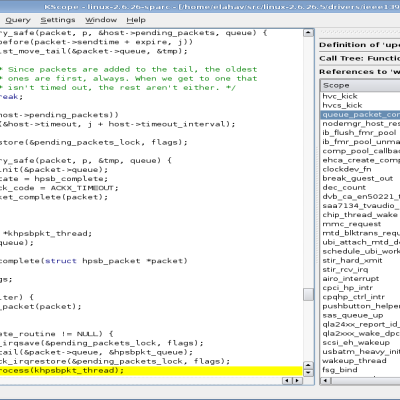Select chip_thread_wake result row
Viewport: 400px width, 400px height.
[x=360, y=215]
